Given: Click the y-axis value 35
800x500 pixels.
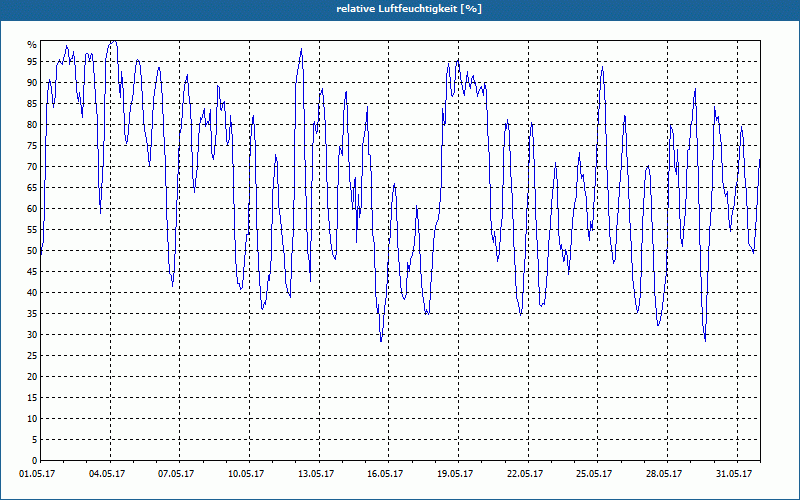Looking at the screenshot, I should [32, 313].
